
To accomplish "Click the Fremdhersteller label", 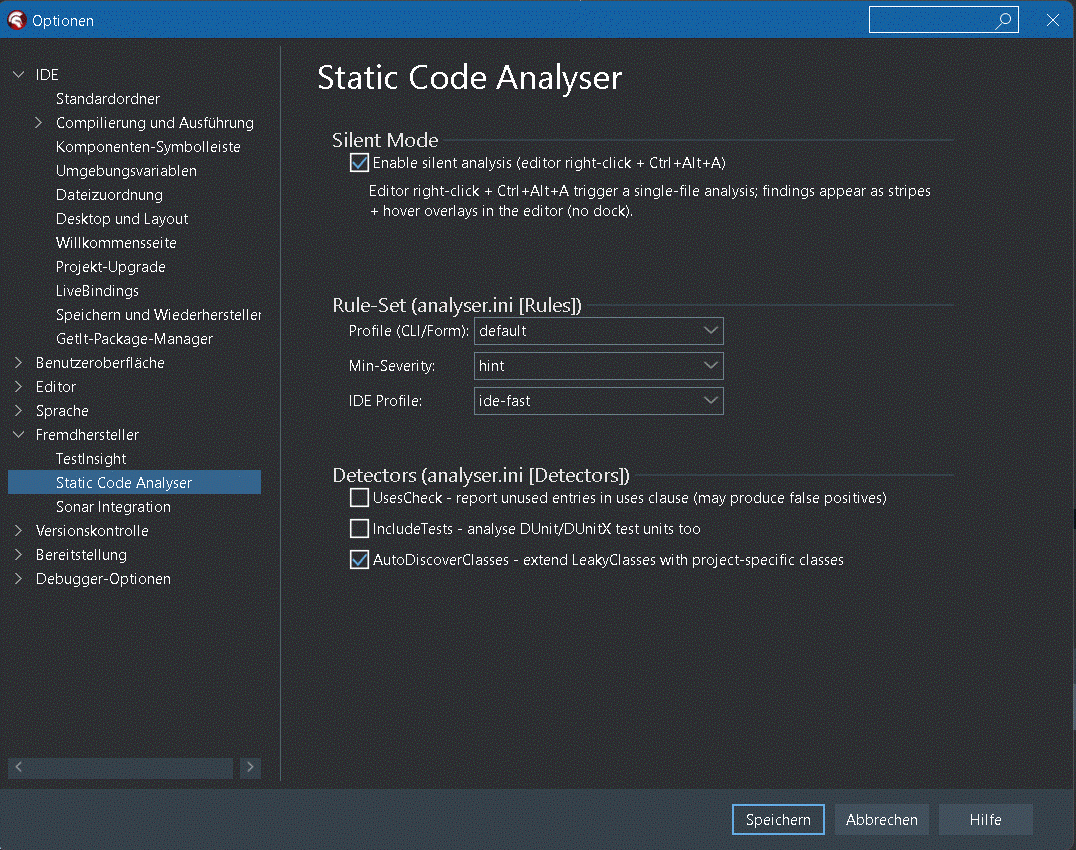I will (x=87, y=434).
